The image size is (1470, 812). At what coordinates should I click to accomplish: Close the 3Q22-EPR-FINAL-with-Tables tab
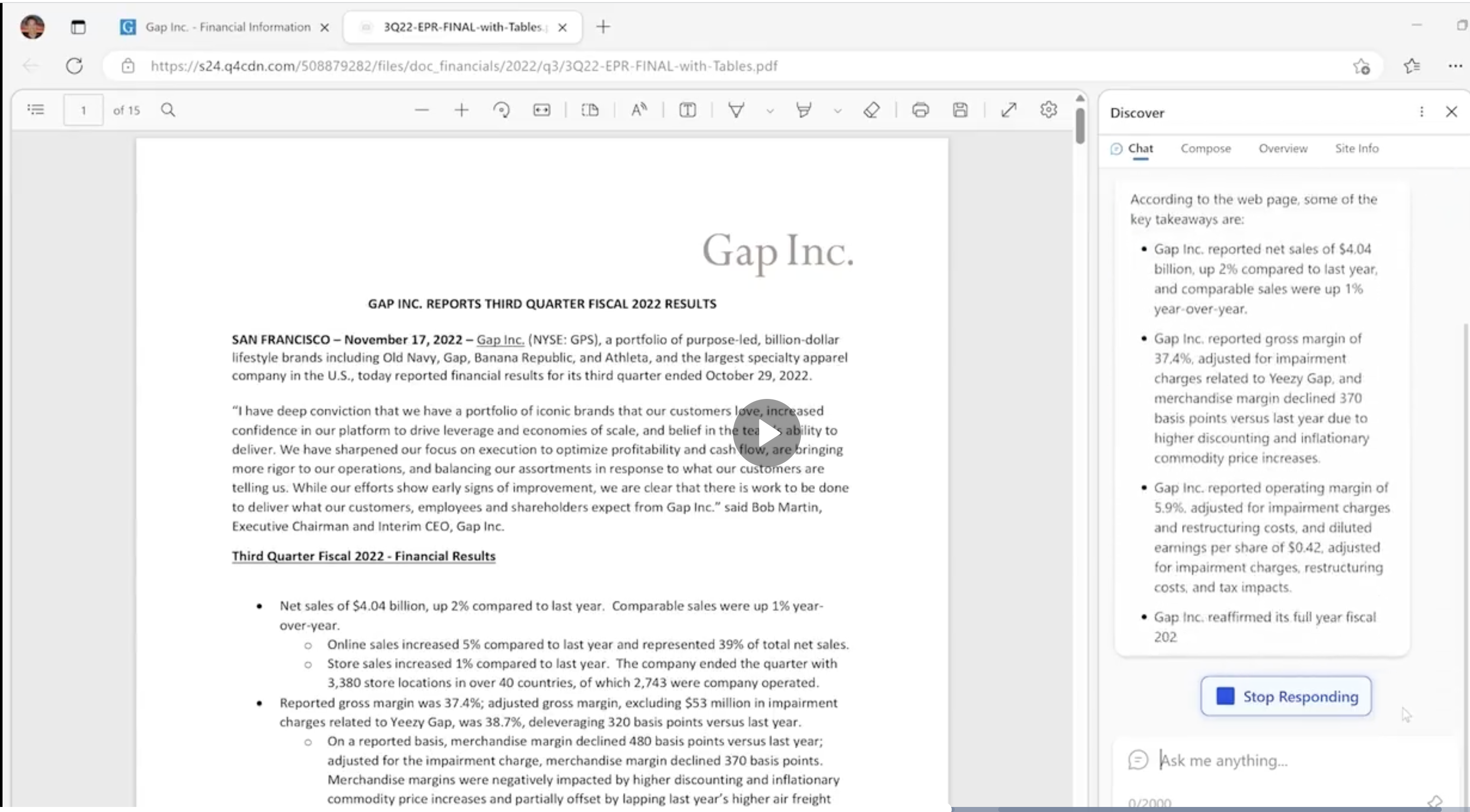click(x=562, y=27)
